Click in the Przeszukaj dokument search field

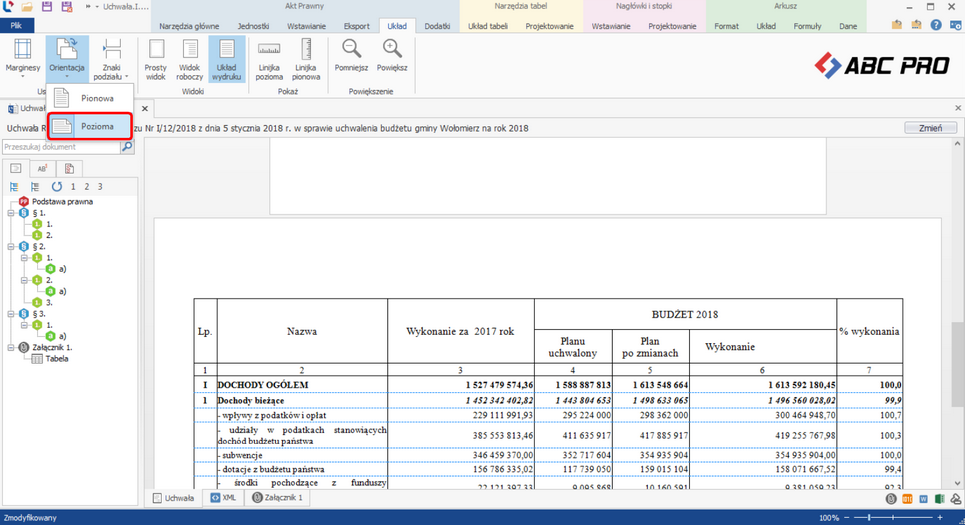pyautogui.click(x=60, y=147)
